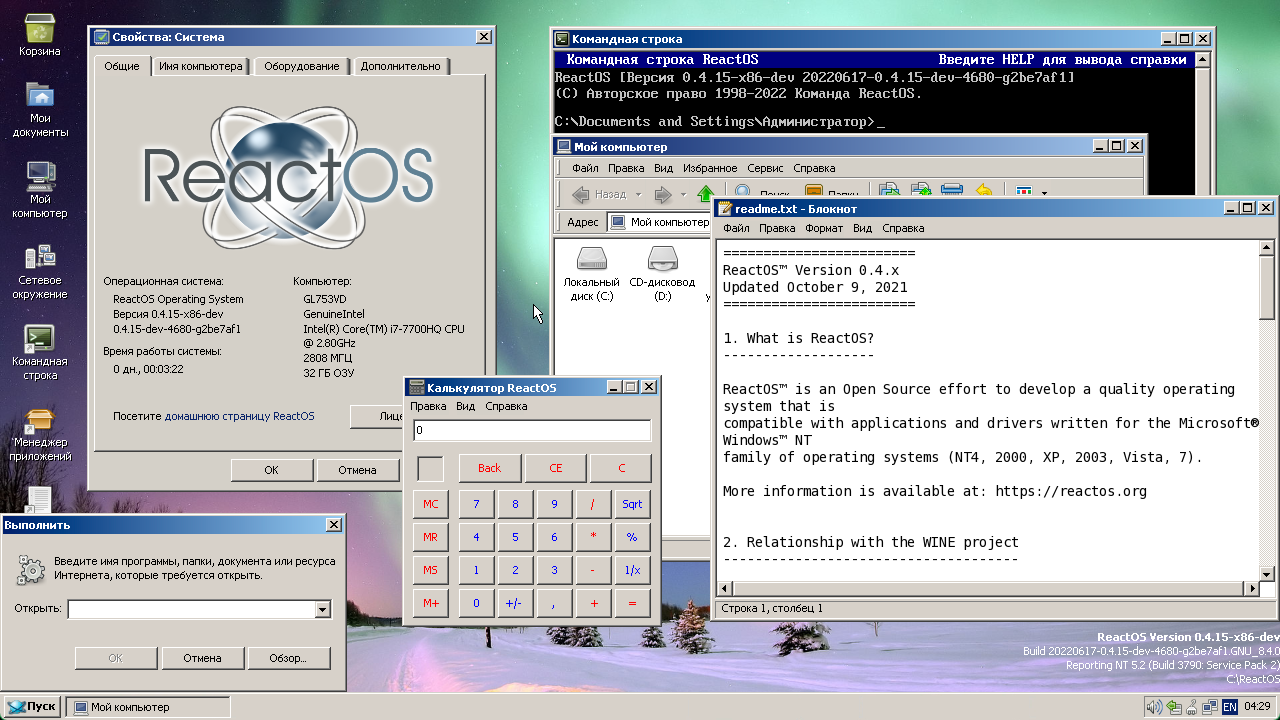The height and width of the screenshot is (720, 1280).
Task: Click the notepad icon in readme.txt title bar
Action: pyautogui.click(x=725, y=208)
